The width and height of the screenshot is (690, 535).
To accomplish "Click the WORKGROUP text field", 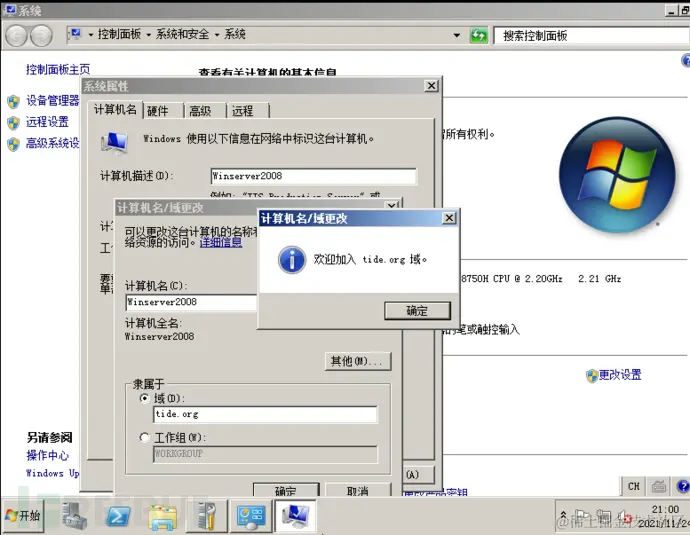I will pos(265,454).
